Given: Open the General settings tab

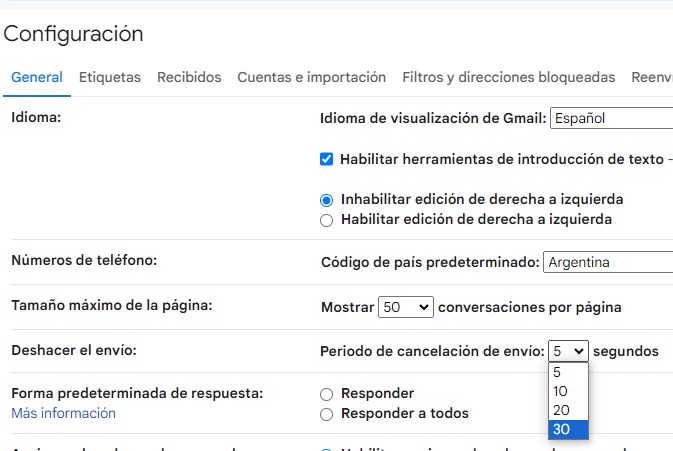Looking at the screenshot, I should point(37,77).
